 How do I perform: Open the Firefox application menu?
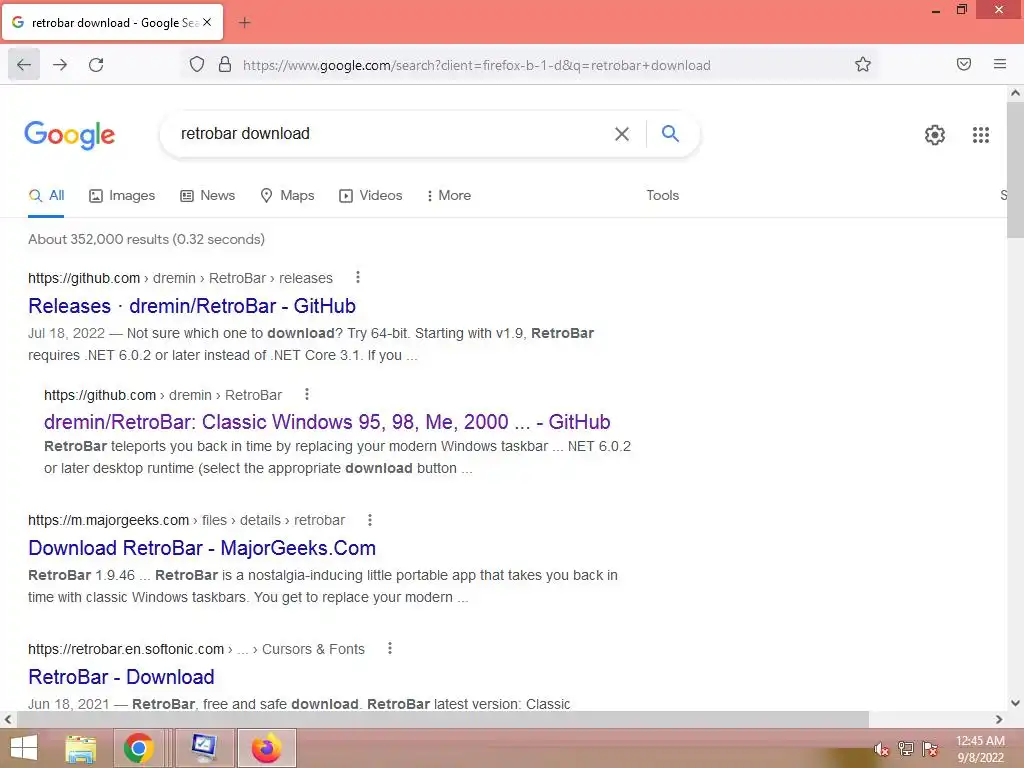tap(1000, 64)
